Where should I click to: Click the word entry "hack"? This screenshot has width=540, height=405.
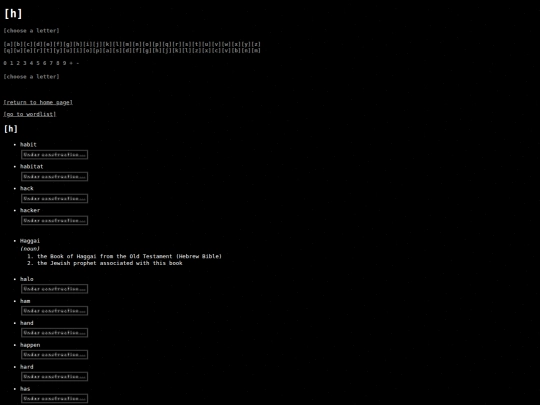pos(27,188)
